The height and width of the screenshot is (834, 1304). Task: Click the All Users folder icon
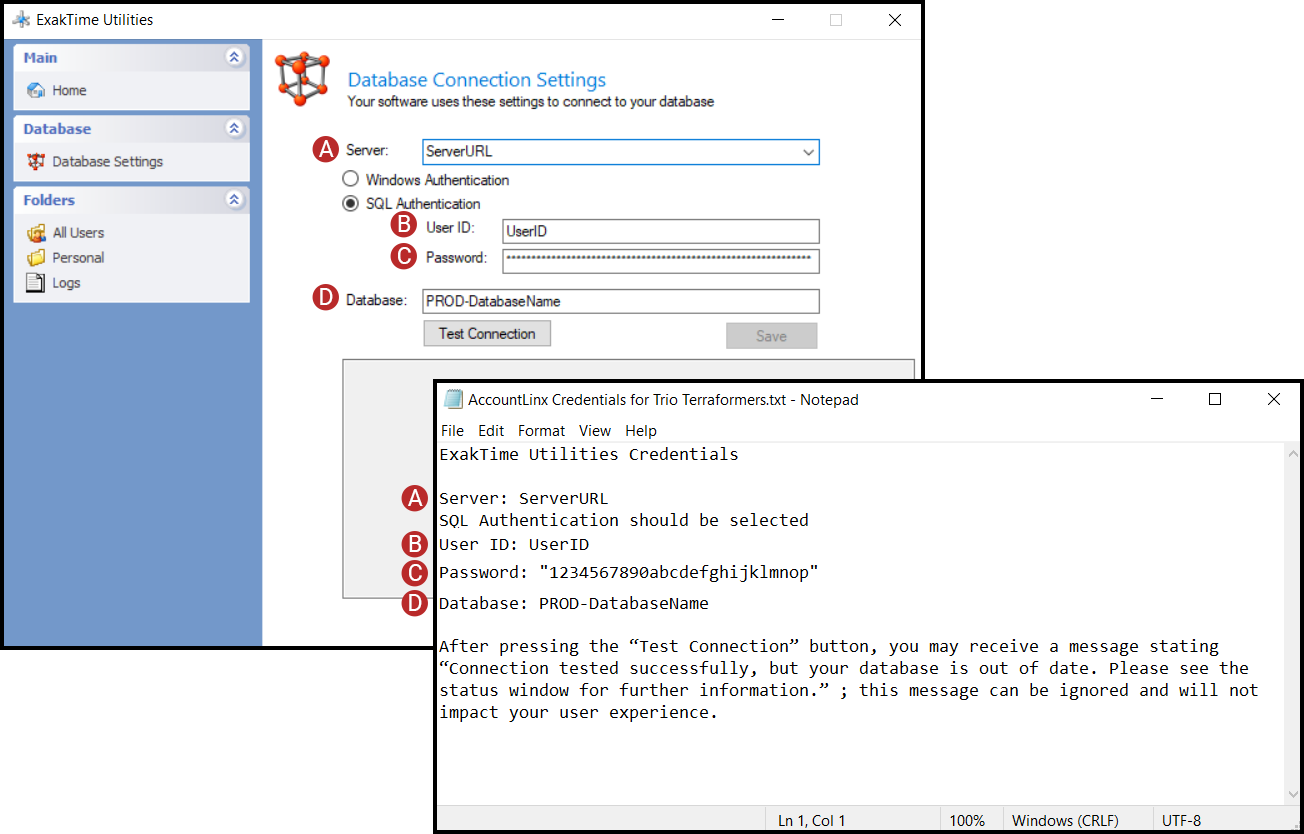36,233
